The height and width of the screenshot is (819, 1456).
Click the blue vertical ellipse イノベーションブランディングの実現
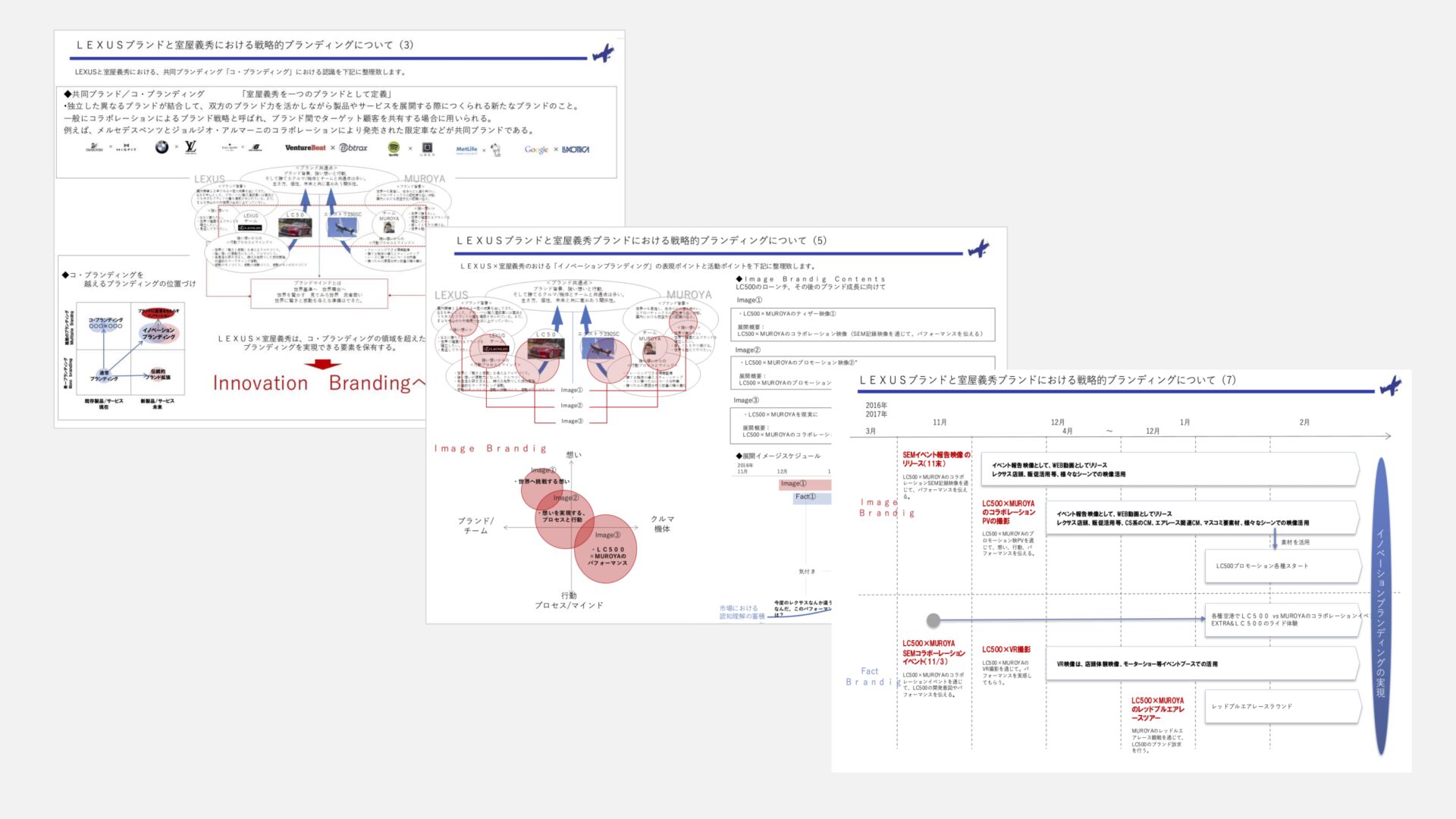click(x=1380, y=607)
